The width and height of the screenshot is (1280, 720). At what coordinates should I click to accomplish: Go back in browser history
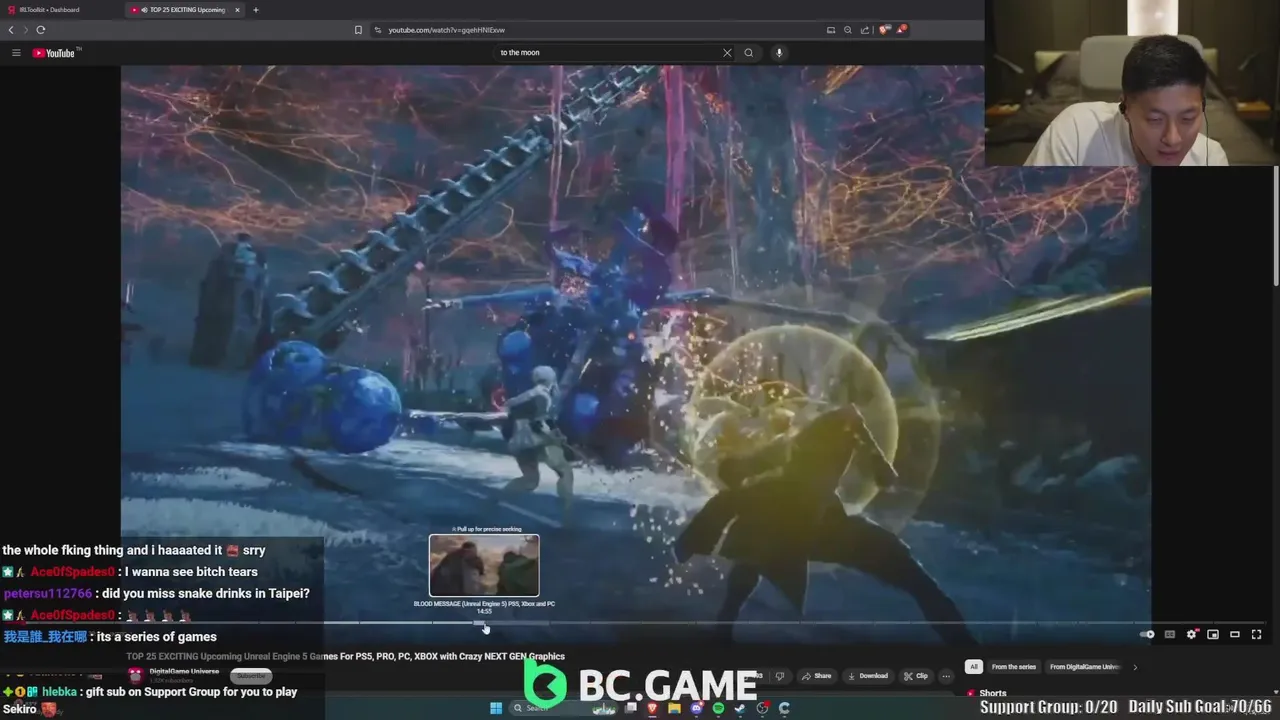point(11,30)
